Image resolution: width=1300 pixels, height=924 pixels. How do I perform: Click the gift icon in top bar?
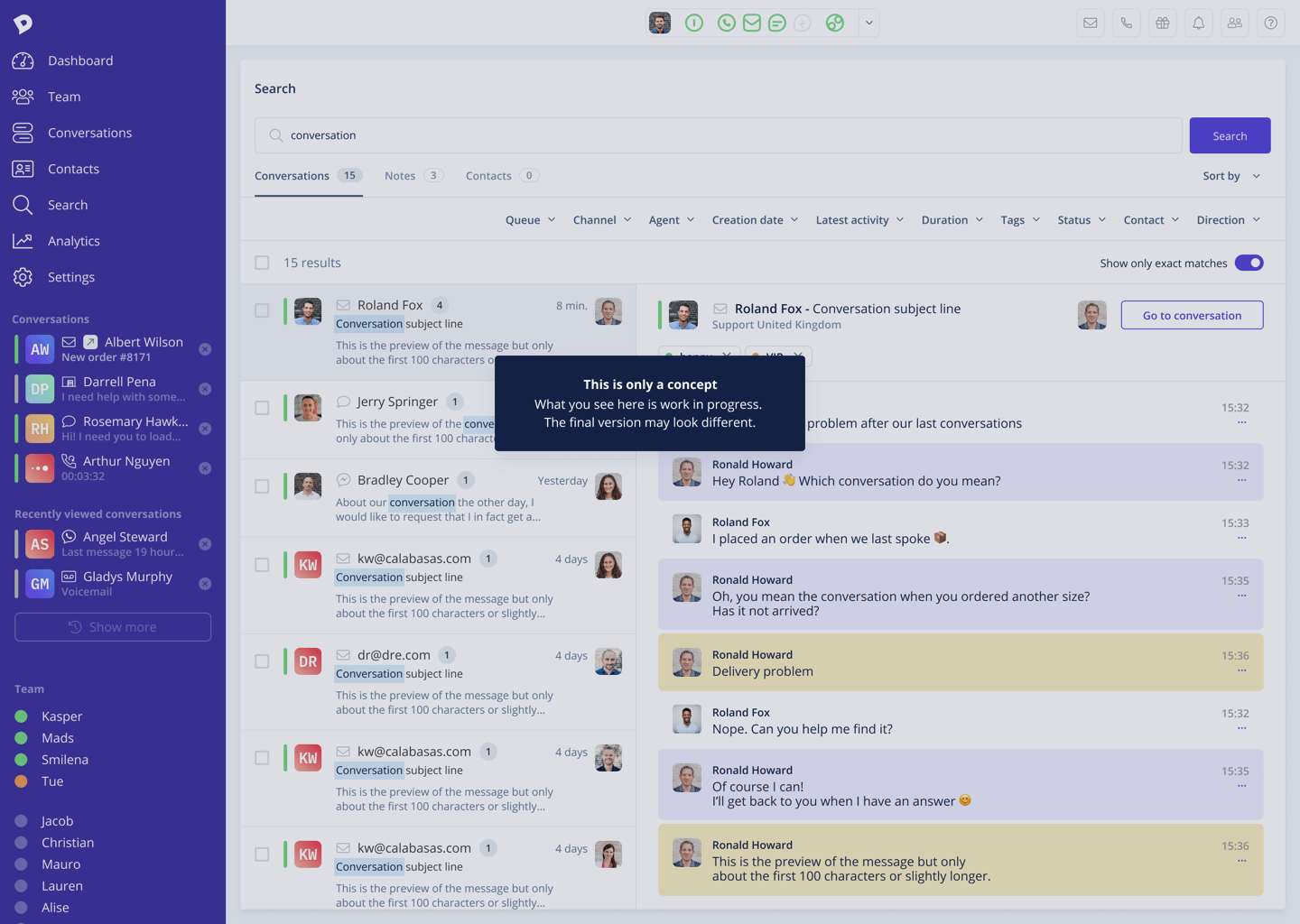[x=1162, y=23]
